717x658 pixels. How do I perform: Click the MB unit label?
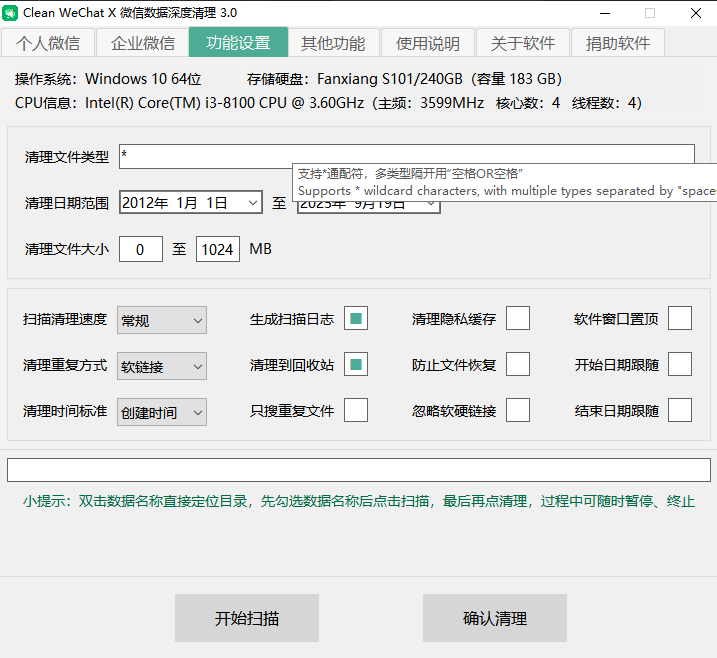coord(261,249)
